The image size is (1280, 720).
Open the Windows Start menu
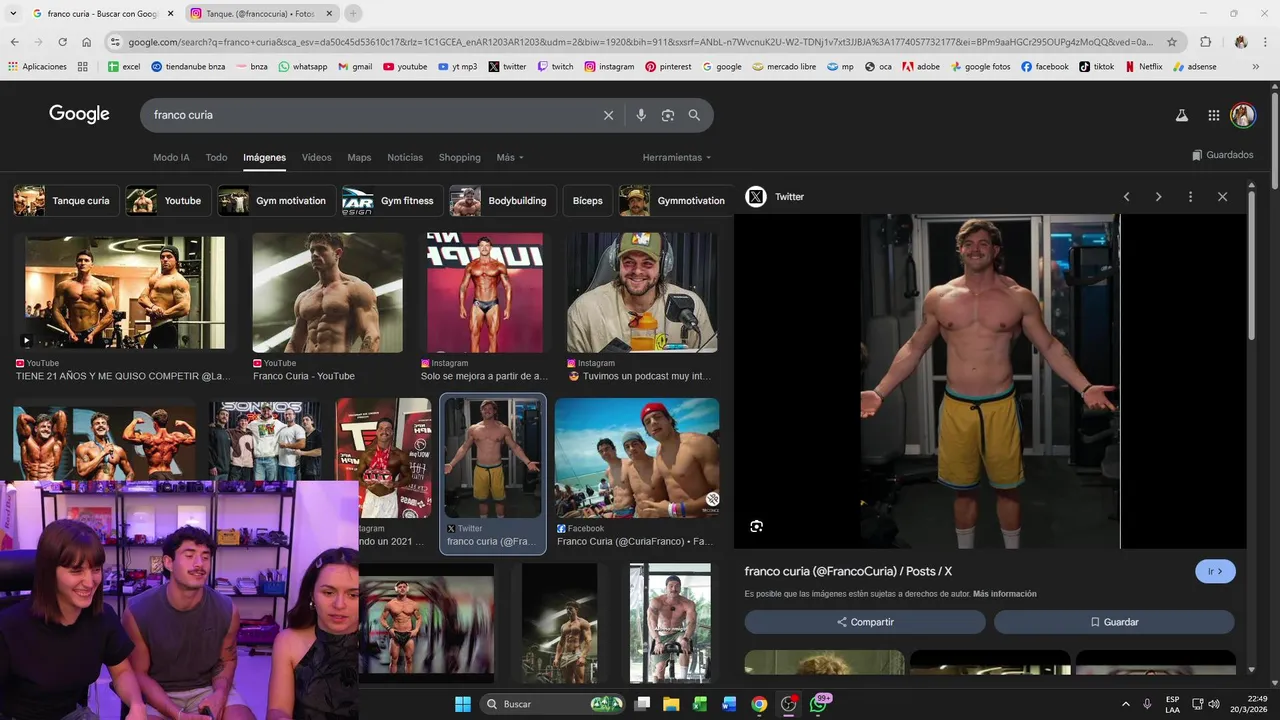tap(463, 704)
